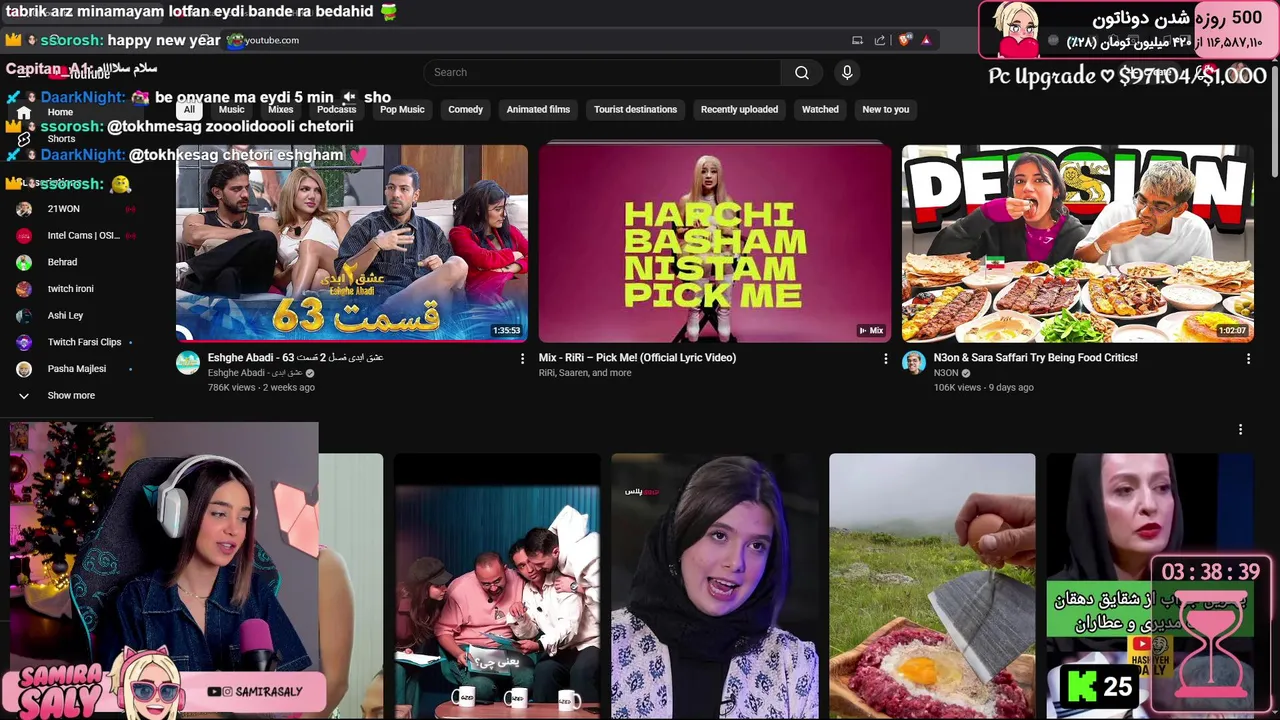Select the Music filter chip
This screenshot has height=720, width=1280.
coord(231,110)
